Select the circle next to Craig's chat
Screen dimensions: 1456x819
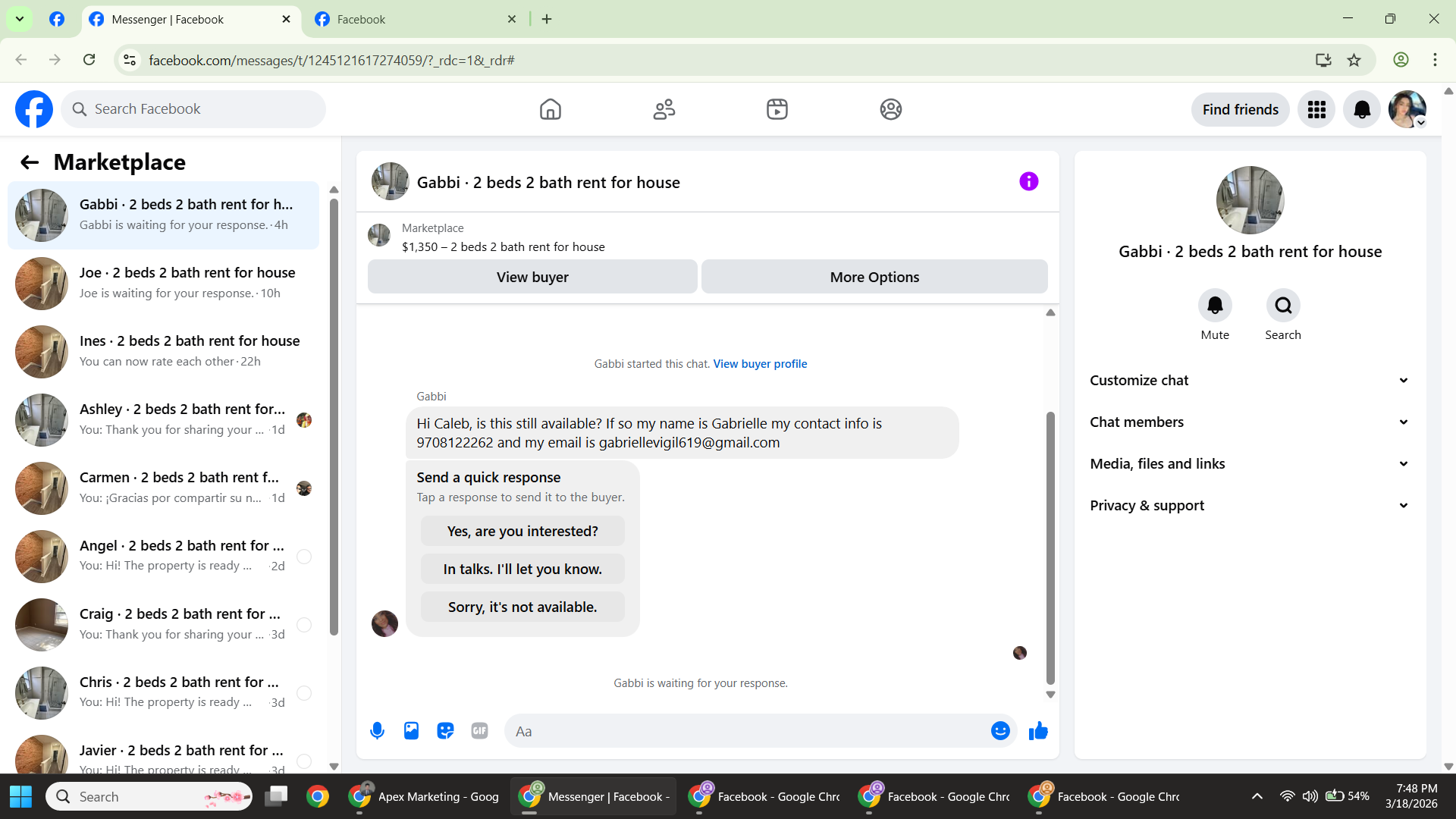click(x=304, y=625)
